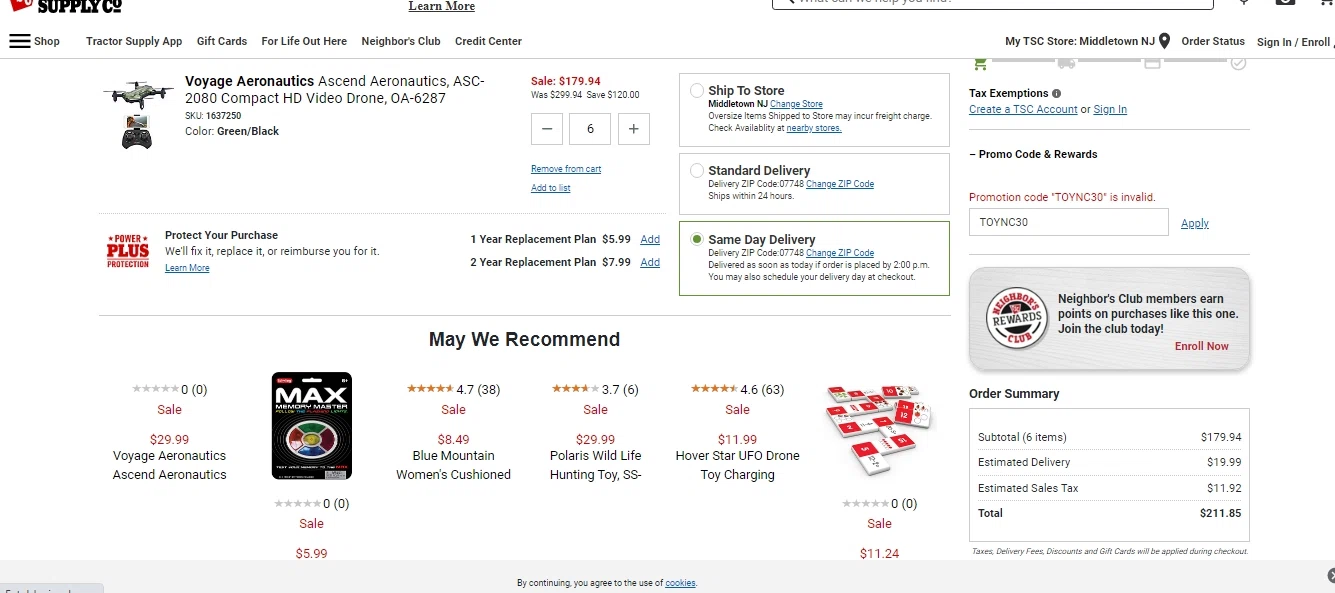This screenshot has height=593, width=1335.
Task: Select Ship To Store option
Action: [x=697, y=91]
